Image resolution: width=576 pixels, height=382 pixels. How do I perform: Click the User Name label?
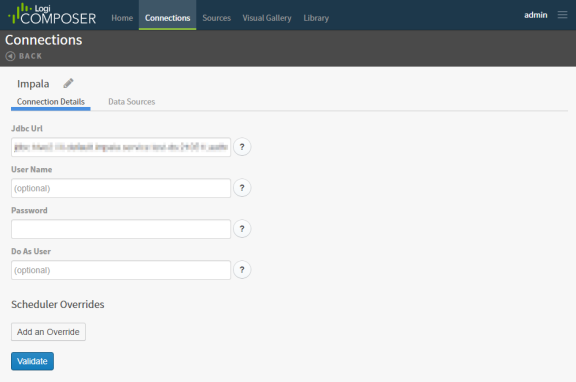coord(32,170)
